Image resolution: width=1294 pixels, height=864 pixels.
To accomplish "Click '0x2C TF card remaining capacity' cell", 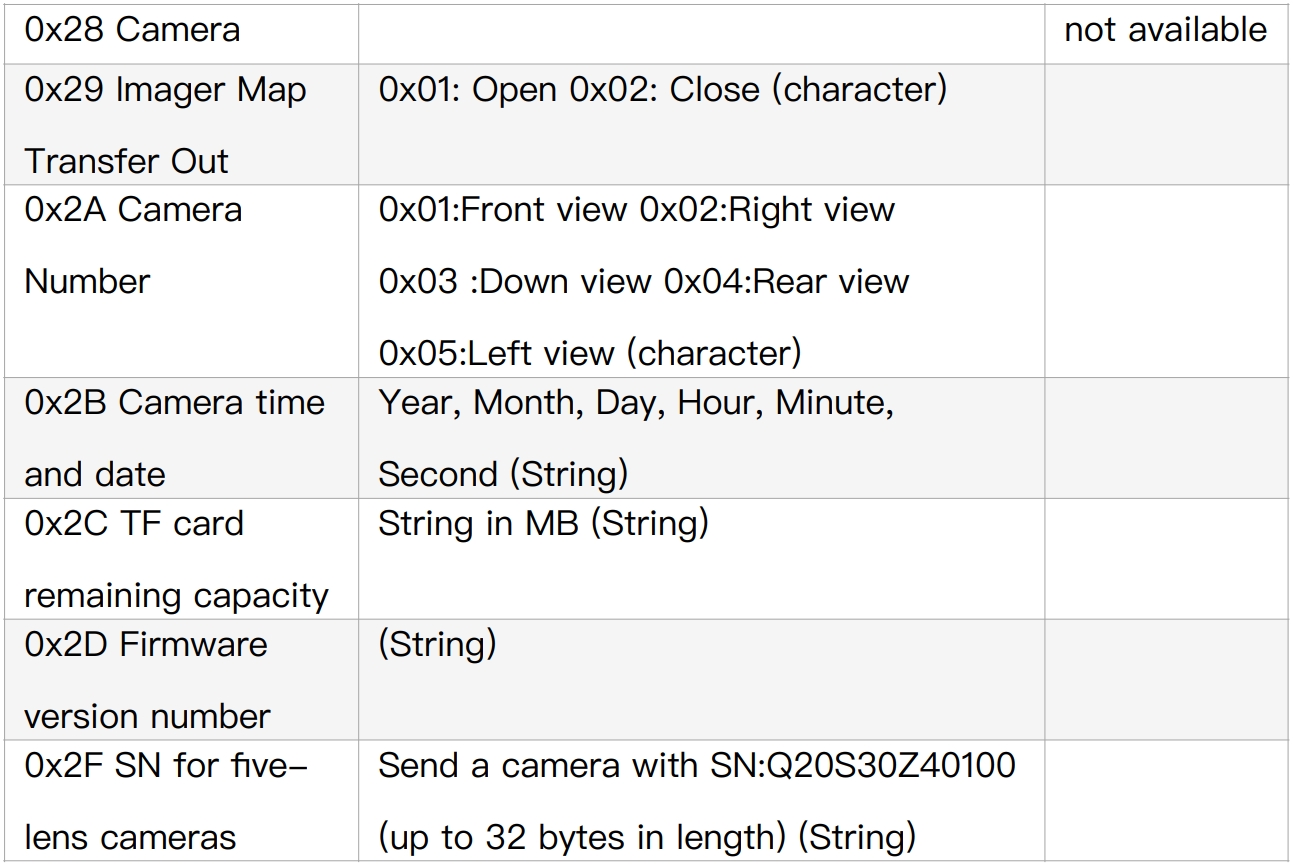I will pyautogui.click(x=176, y=559).
